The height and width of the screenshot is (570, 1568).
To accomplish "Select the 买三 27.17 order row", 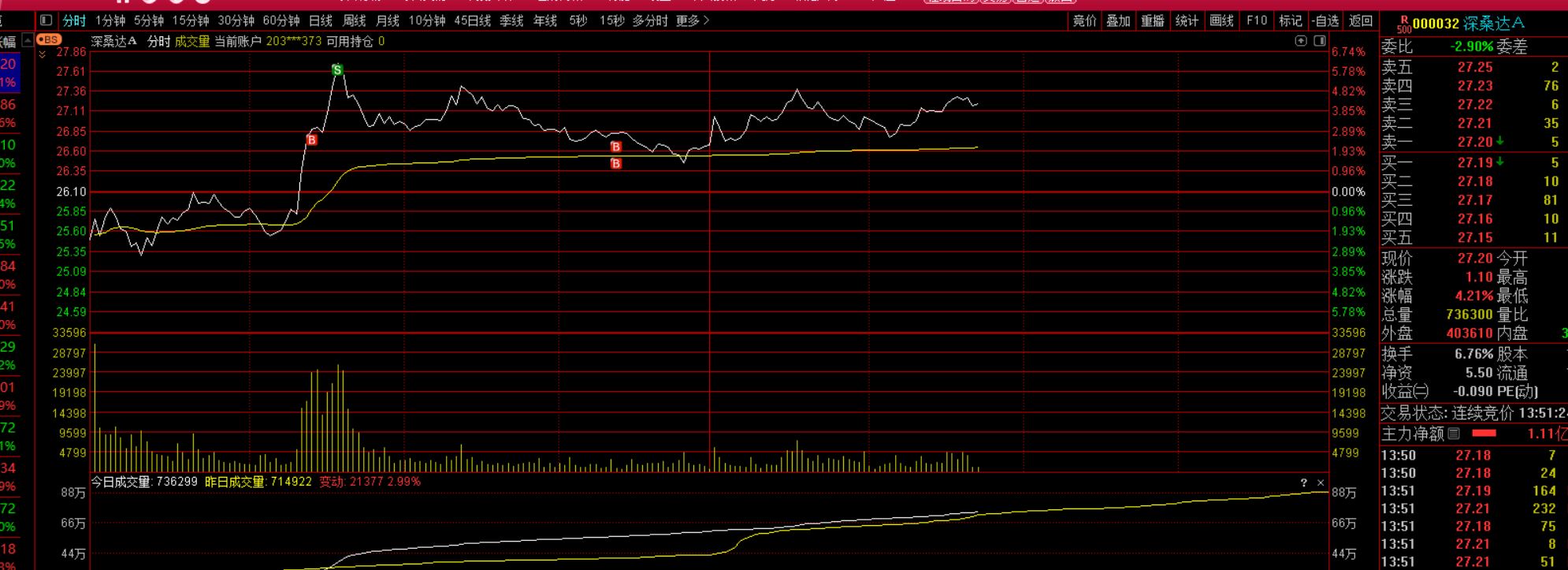I will (1473, 200).
